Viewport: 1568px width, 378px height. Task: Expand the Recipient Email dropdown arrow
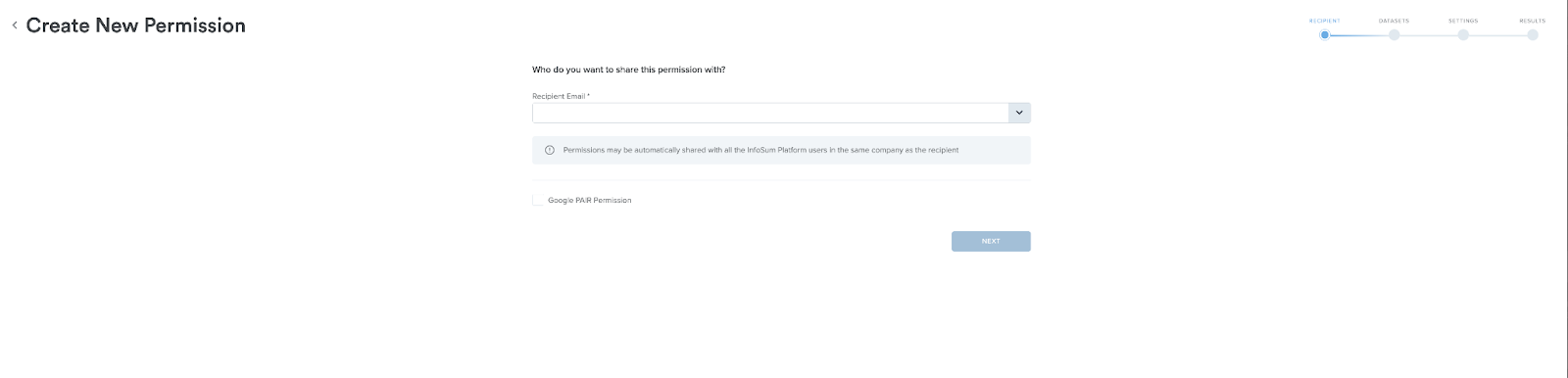click(x=1019, y=113)
